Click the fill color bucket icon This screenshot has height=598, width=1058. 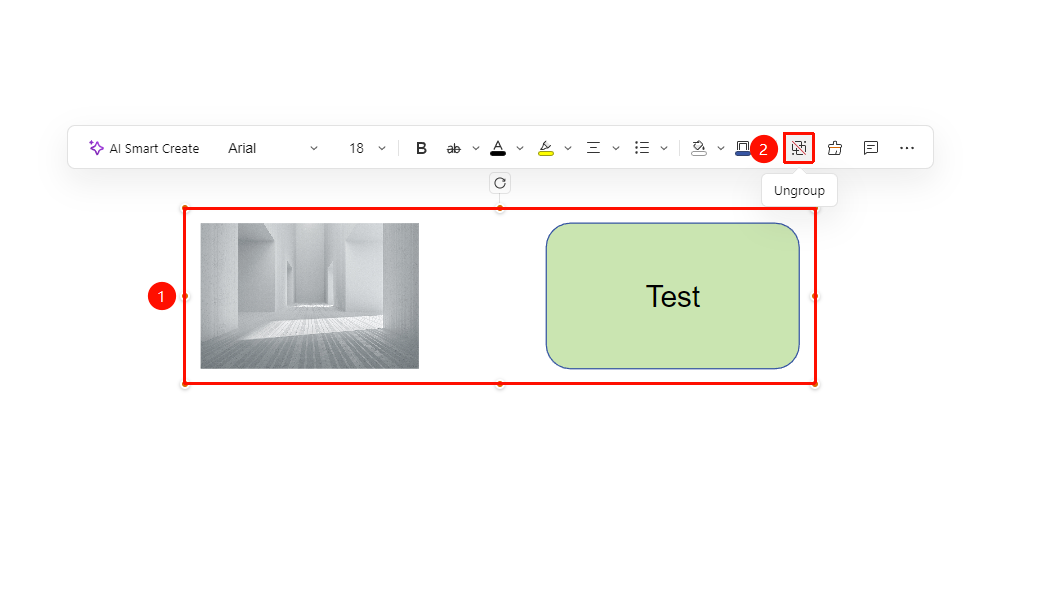[x=699, y=148]
